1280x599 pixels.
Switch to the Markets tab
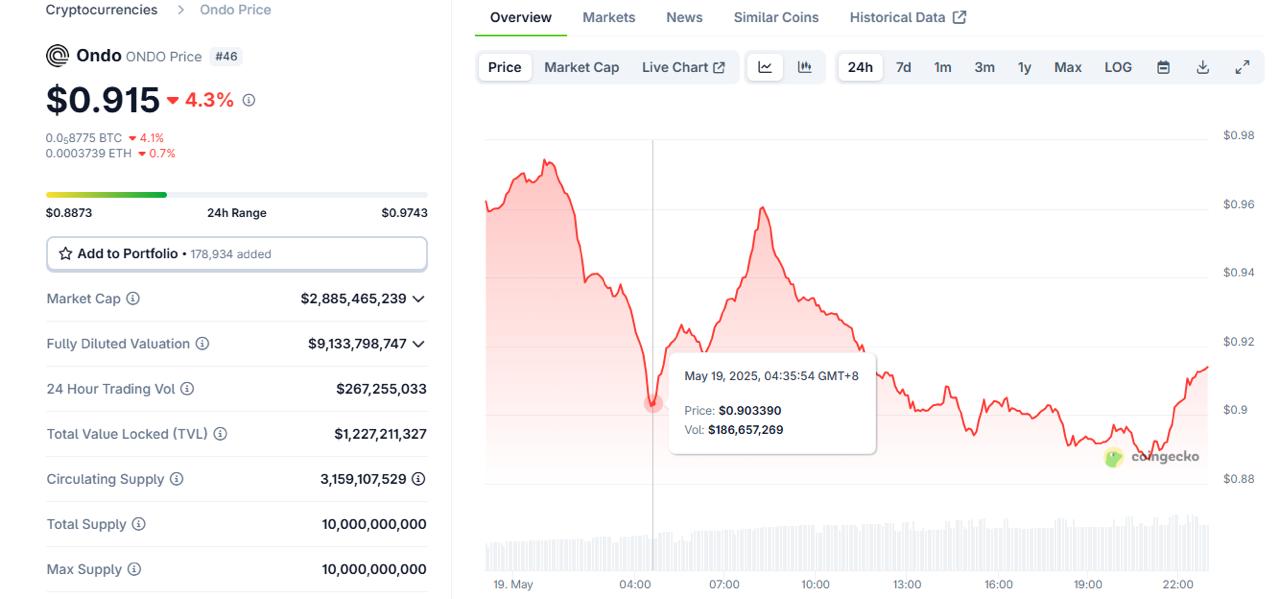coord(608,17)
